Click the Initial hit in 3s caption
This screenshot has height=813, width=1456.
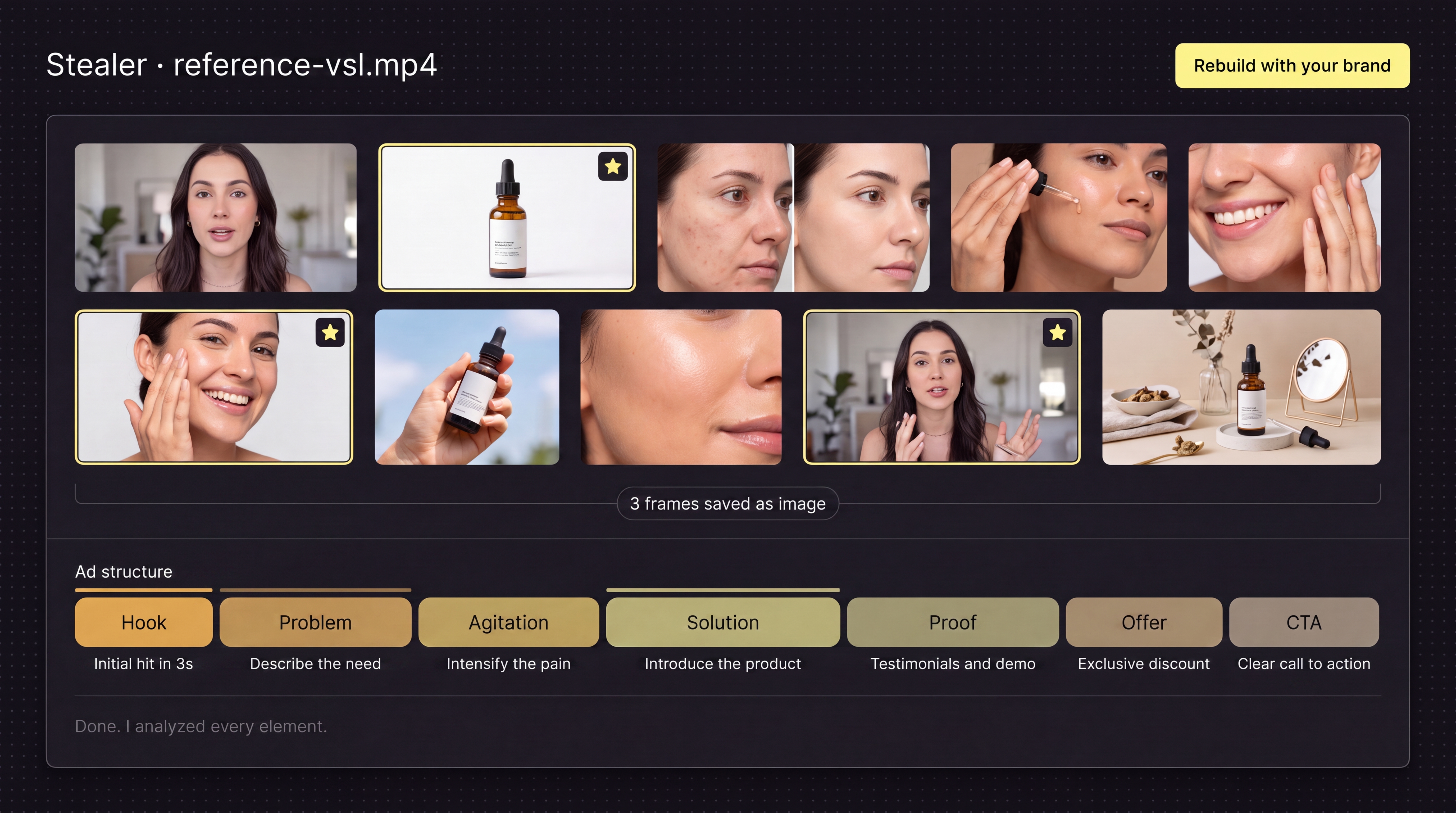(144, 664)
